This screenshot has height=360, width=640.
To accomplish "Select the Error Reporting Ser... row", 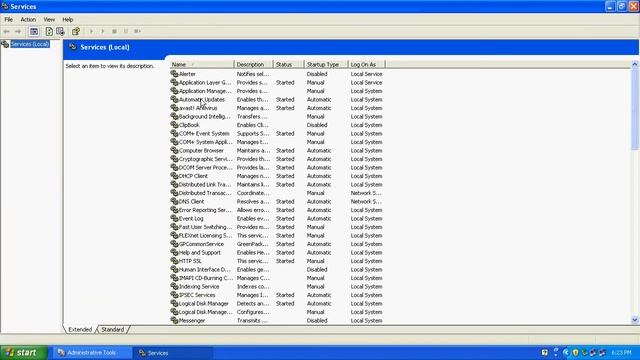I will tap(277, 210).
